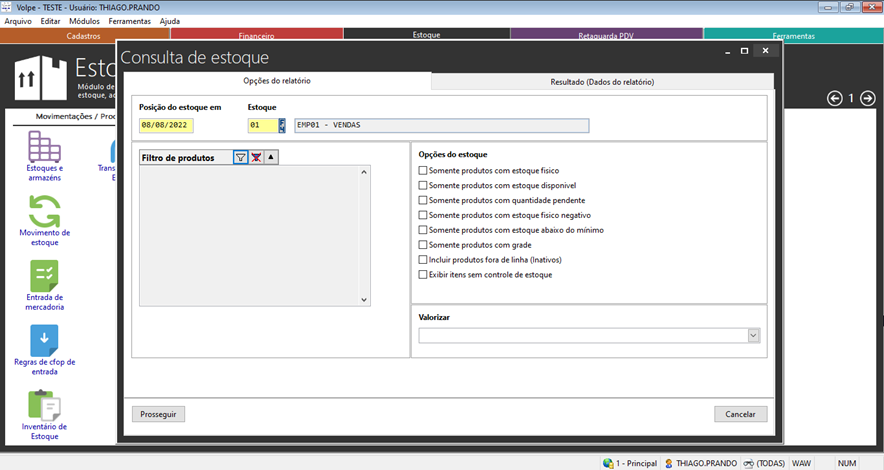Go to previous page with left arrow icon
Image resolution: width=884 pixels, height=470 pixels.
coord(834,98)
